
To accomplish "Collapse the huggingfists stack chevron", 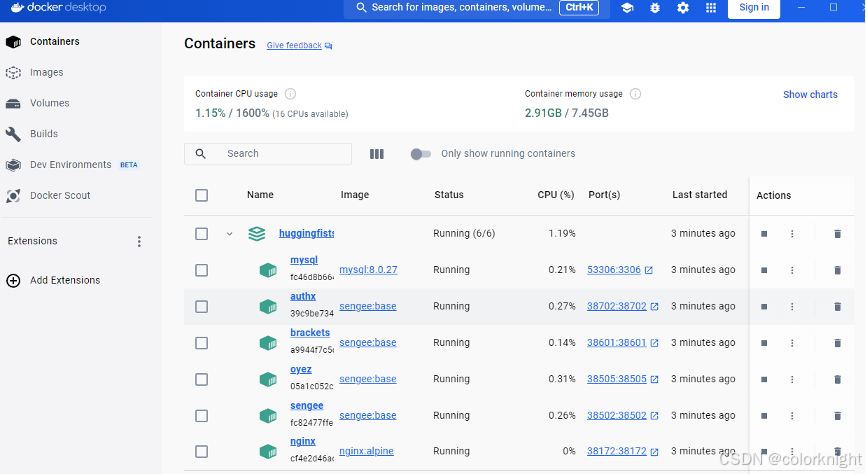I will pos(229,234).
